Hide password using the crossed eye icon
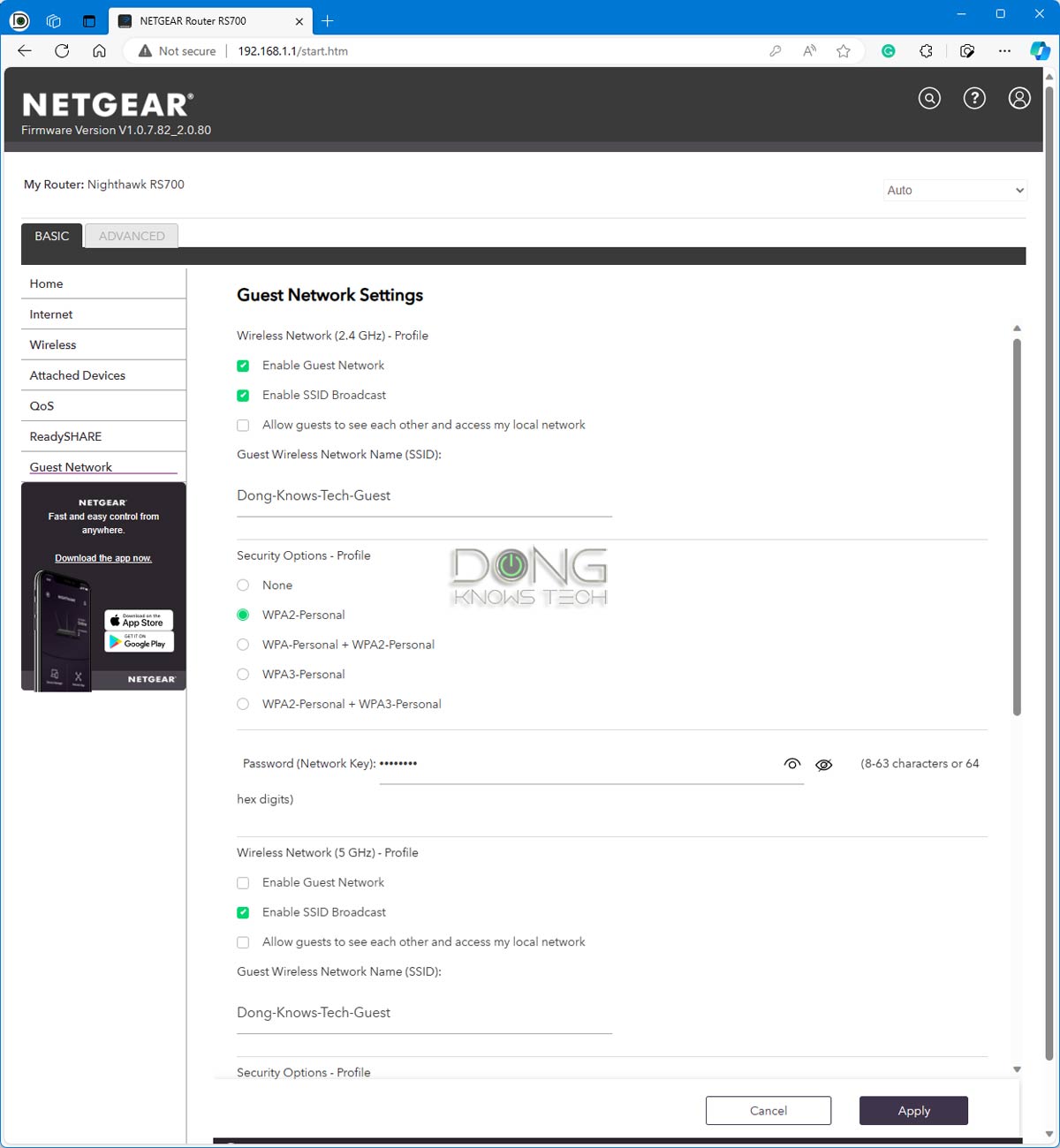Image resolution: width=1060 pixels, height=1148 pixels. [x=824, y=765]
